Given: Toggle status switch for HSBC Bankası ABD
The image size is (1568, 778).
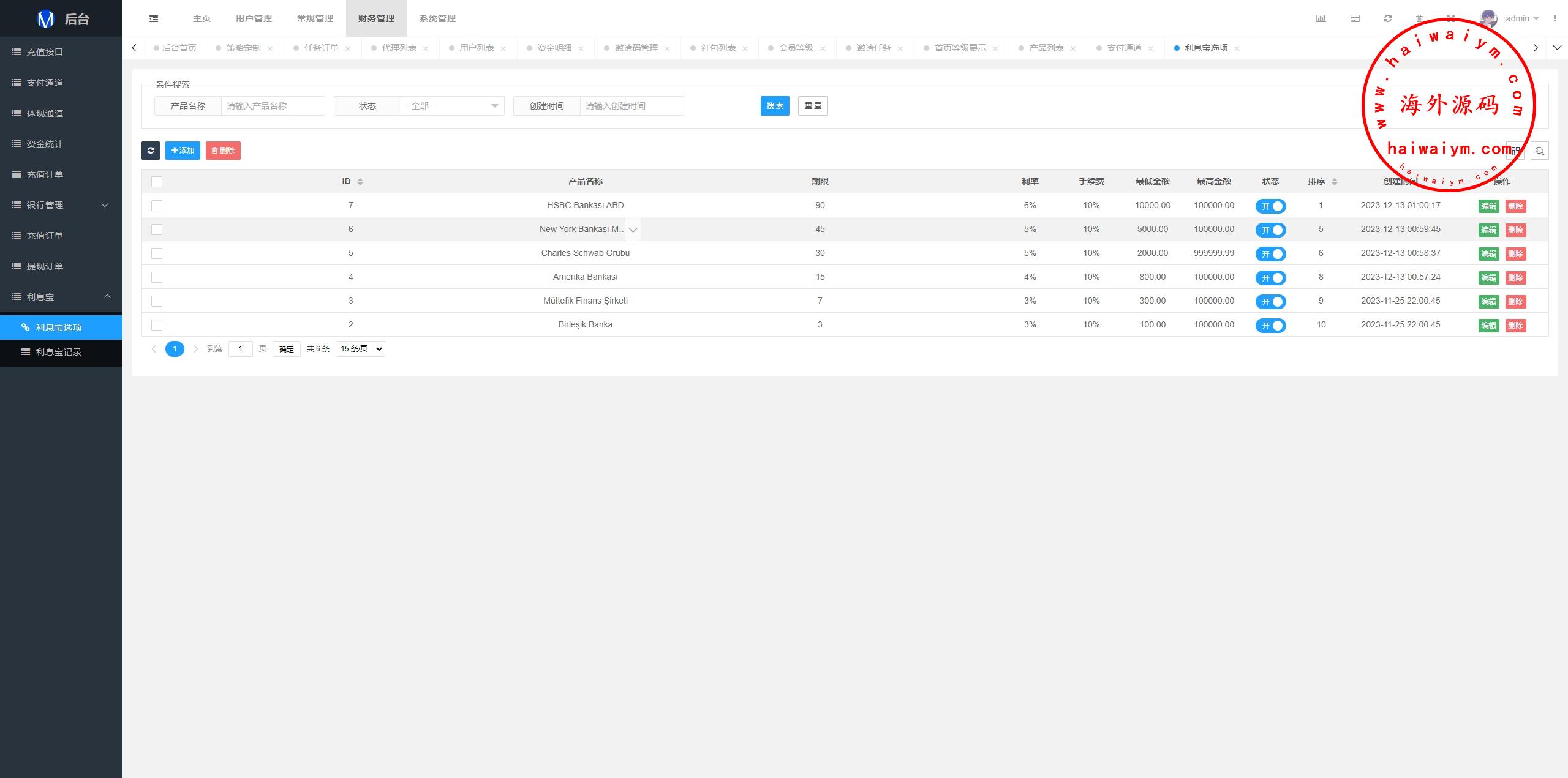Looking at the screenshot, I should click(1270, 206).
